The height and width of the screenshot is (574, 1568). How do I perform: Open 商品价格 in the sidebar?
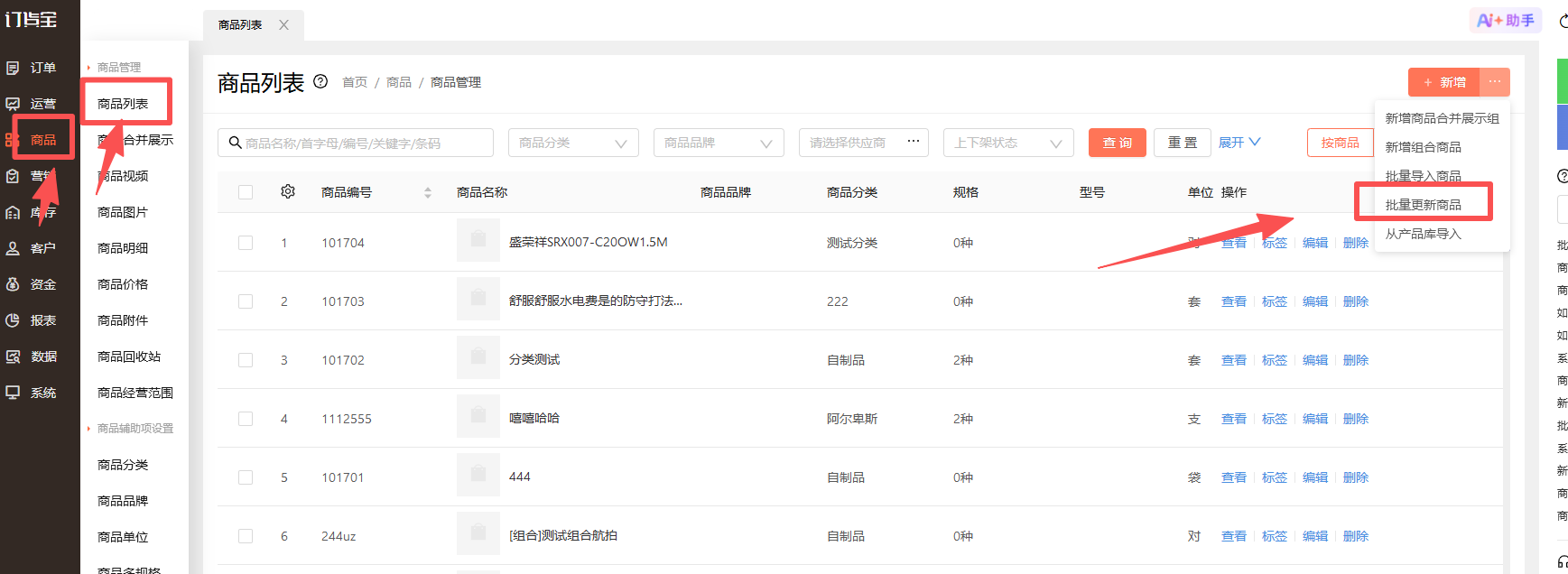[x=123, y=284]
